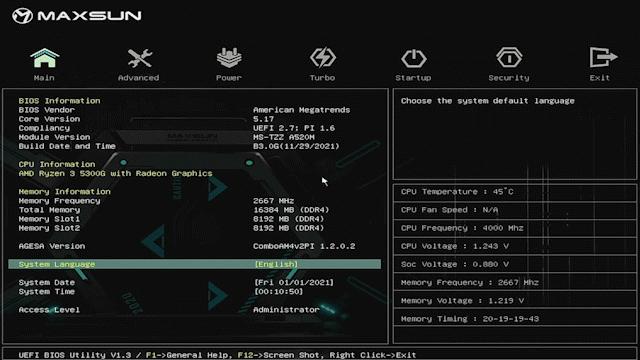Click the F1 General Help hint
This screenshot has height=360, width=640.
[x=189, y=355]
